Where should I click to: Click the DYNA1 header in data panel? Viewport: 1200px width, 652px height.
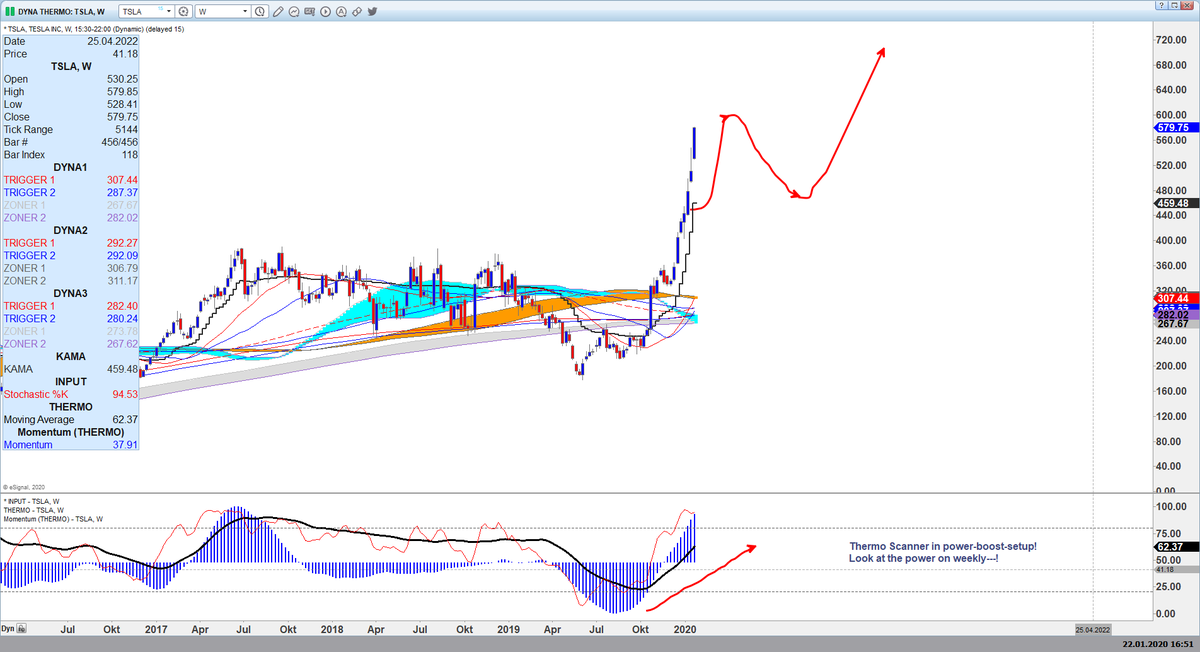pyautogui.click(x=70, y=167)
